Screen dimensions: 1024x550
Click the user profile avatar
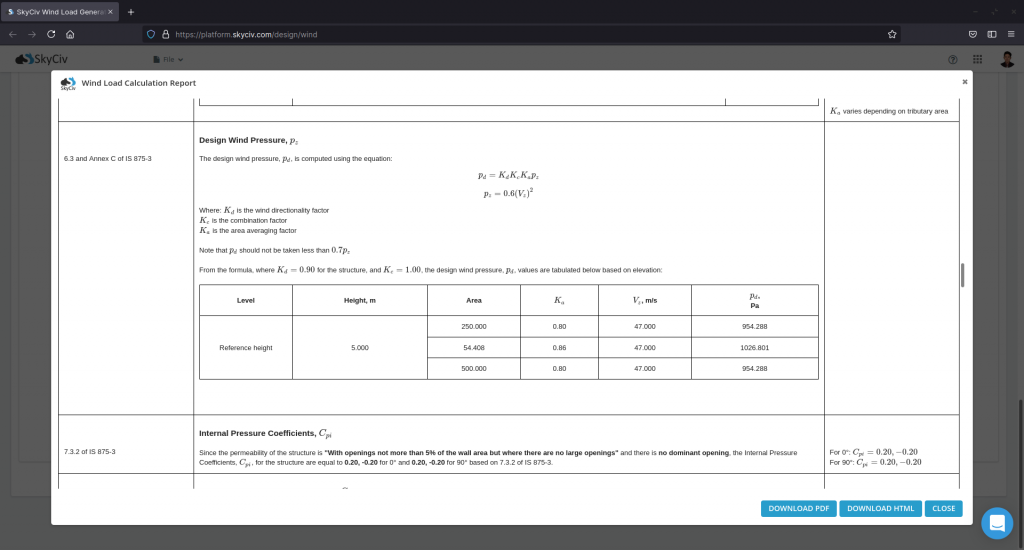pos(1007,59)
